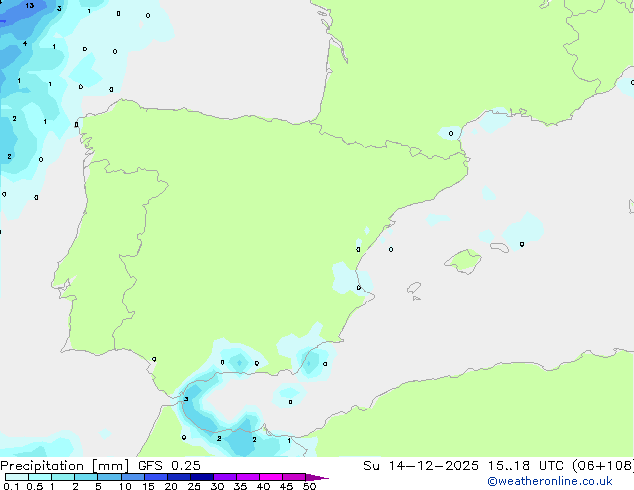Click the 20–25 mm legend color swatch
The width and height of the screenshot is (634, 490).
[179, 477]
